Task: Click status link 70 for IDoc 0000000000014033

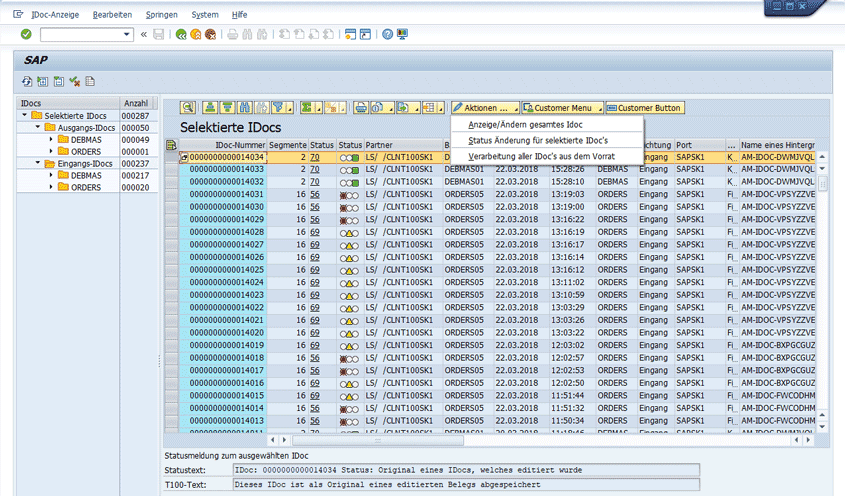Action: click(315, 169)
